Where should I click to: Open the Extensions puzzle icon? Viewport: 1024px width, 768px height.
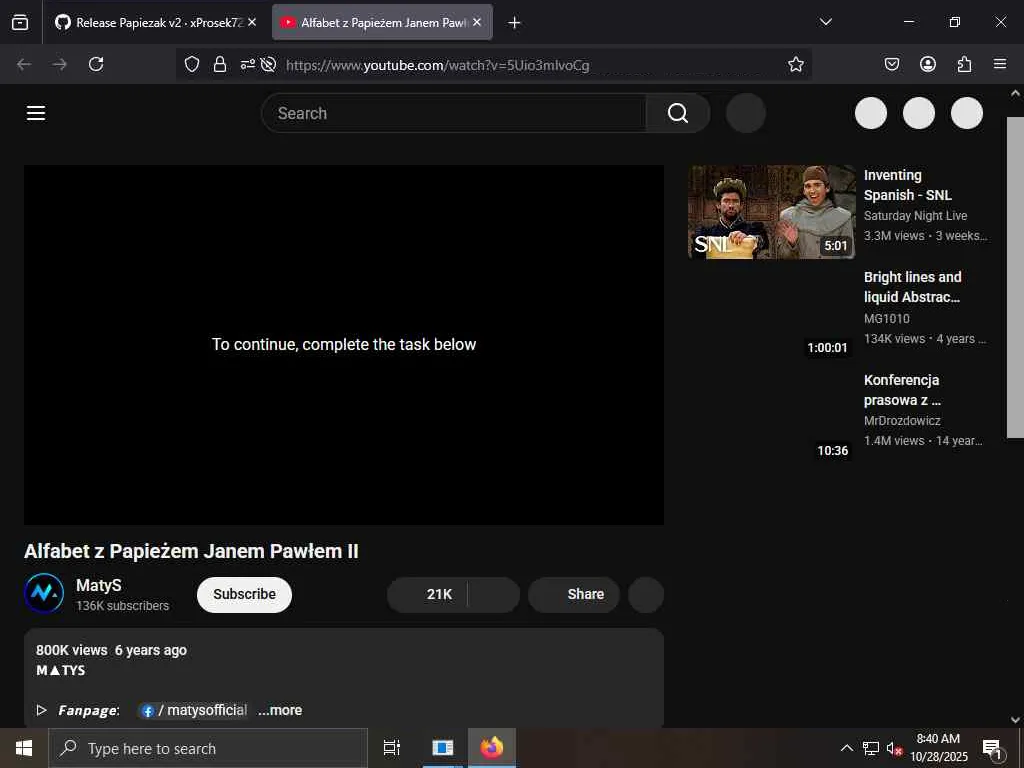(964, 64)
